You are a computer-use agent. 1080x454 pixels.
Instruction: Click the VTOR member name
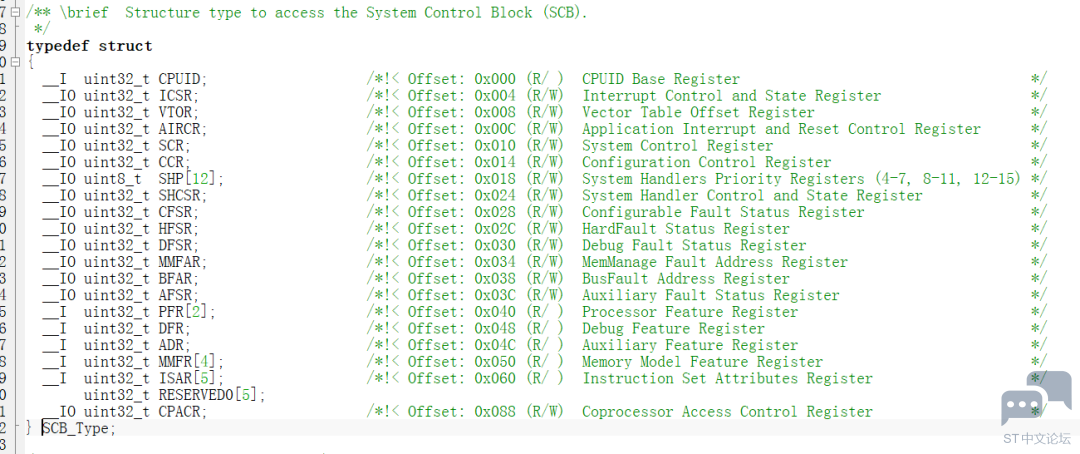click(x=176, y=112)
